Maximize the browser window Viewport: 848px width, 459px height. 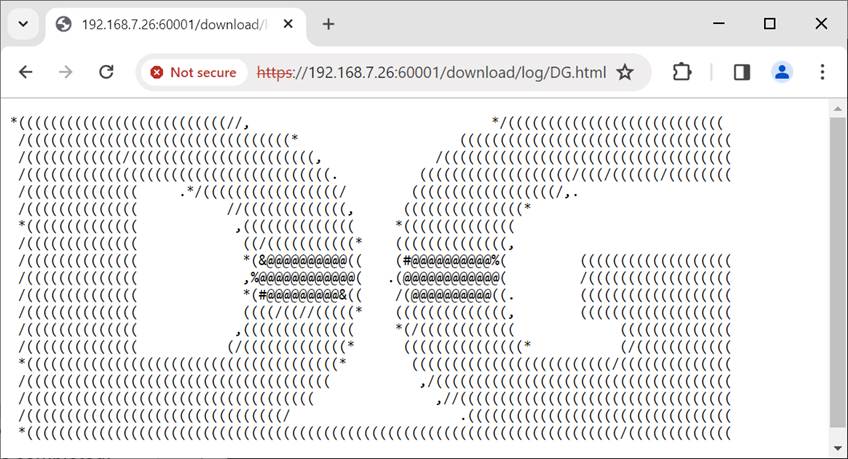(x=770, y=24)
